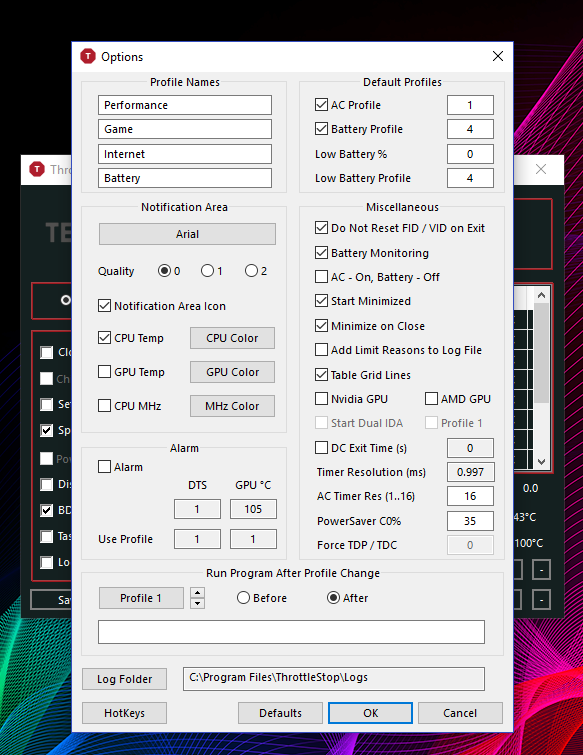Close the Options dialog with the X
Viewport: 583px width, 755px height.
(x=498, y=56)
